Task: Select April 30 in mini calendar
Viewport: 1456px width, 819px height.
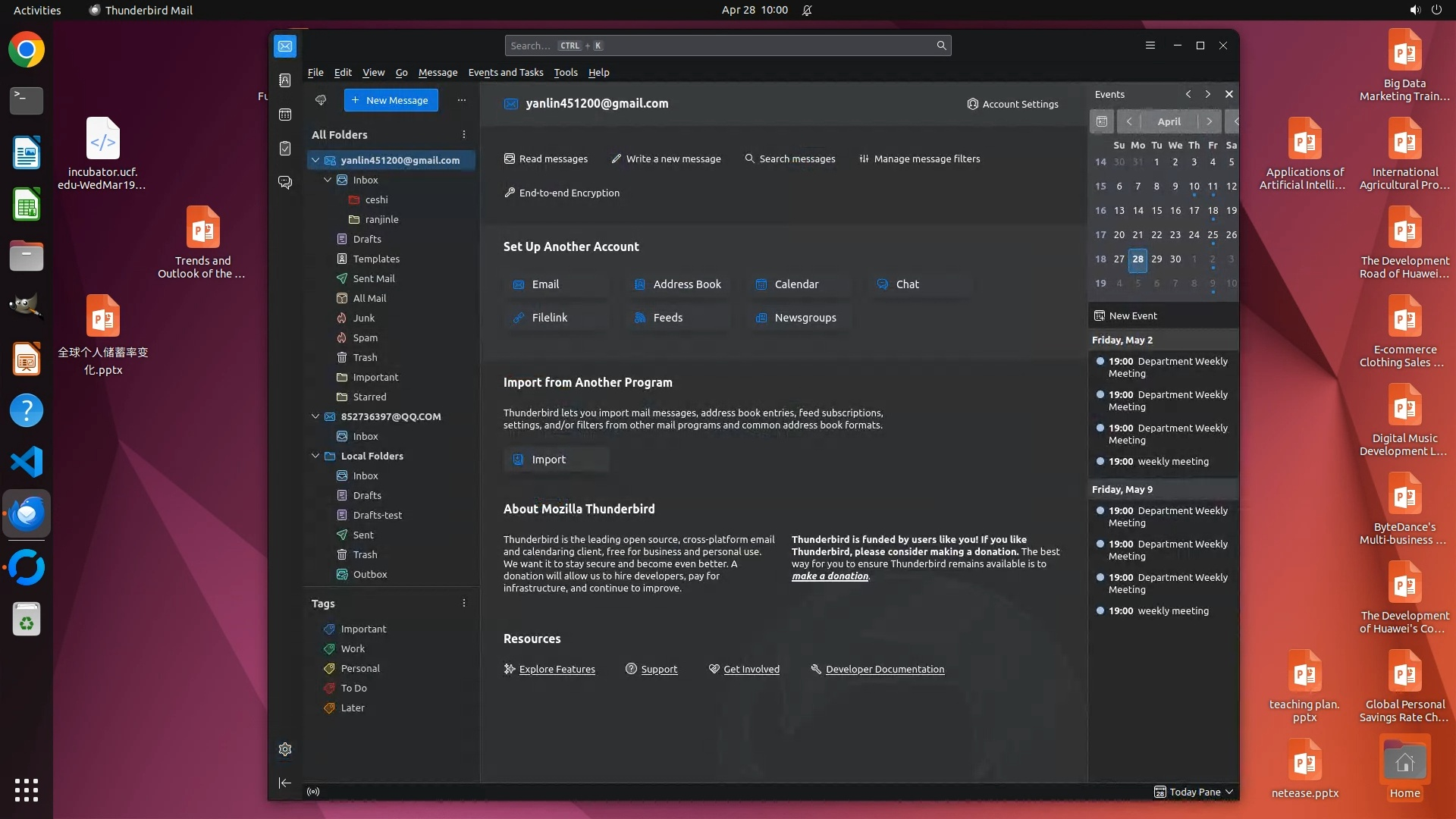Action: coord(1175,259)
